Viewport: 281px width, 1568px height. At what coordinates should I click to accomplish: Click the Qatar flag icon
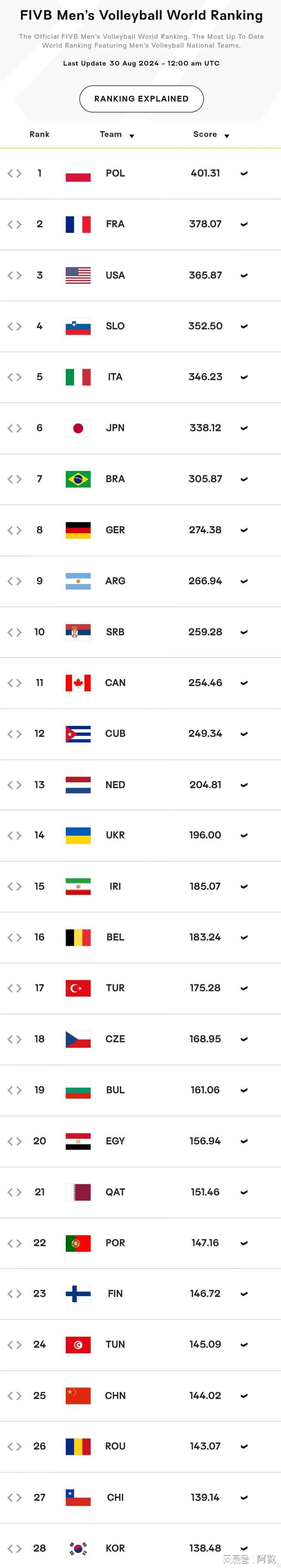point(78,1192)
